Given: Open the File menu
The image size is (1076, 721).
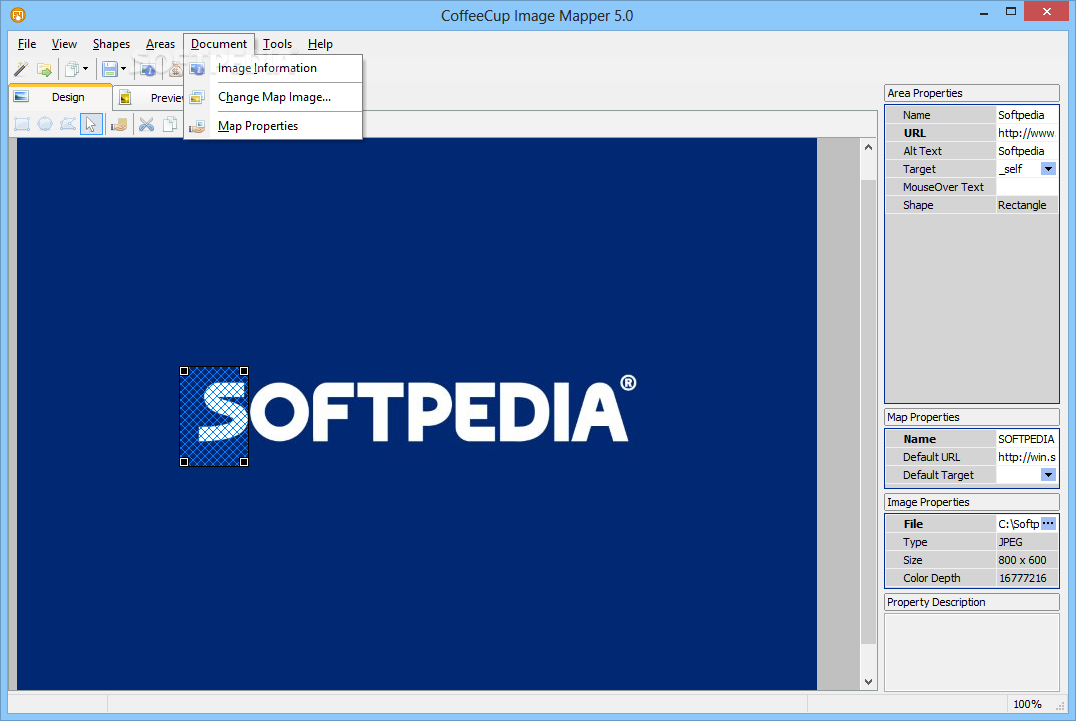Looking at the screenshot, I should 27,44.
